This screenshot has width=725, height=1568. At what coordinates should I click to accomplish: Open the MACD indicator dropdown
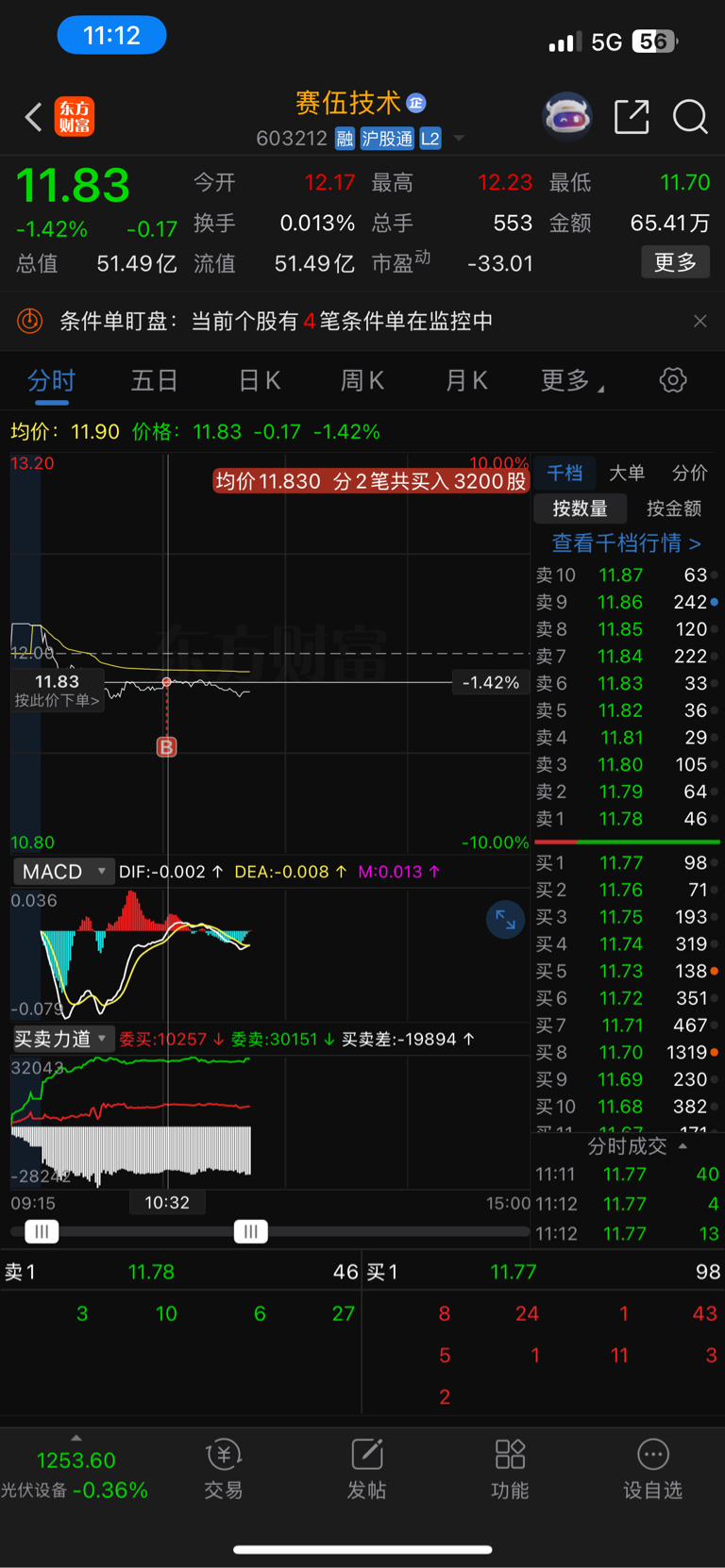click(63, 872)
